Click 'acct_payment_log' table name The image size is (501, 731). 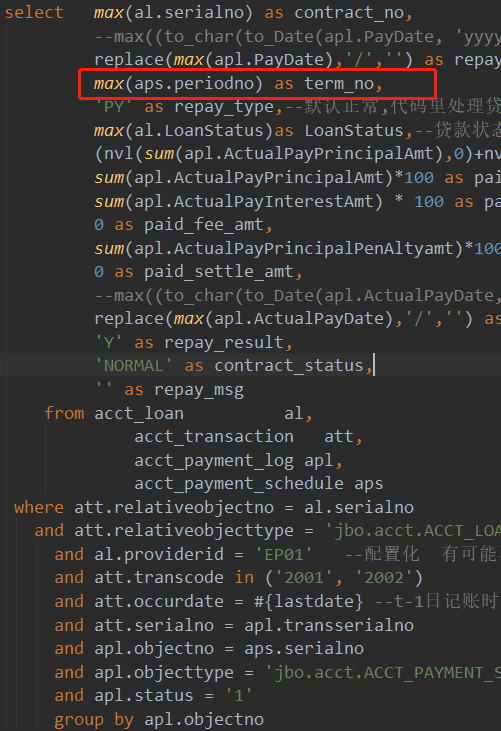(214, 461)
